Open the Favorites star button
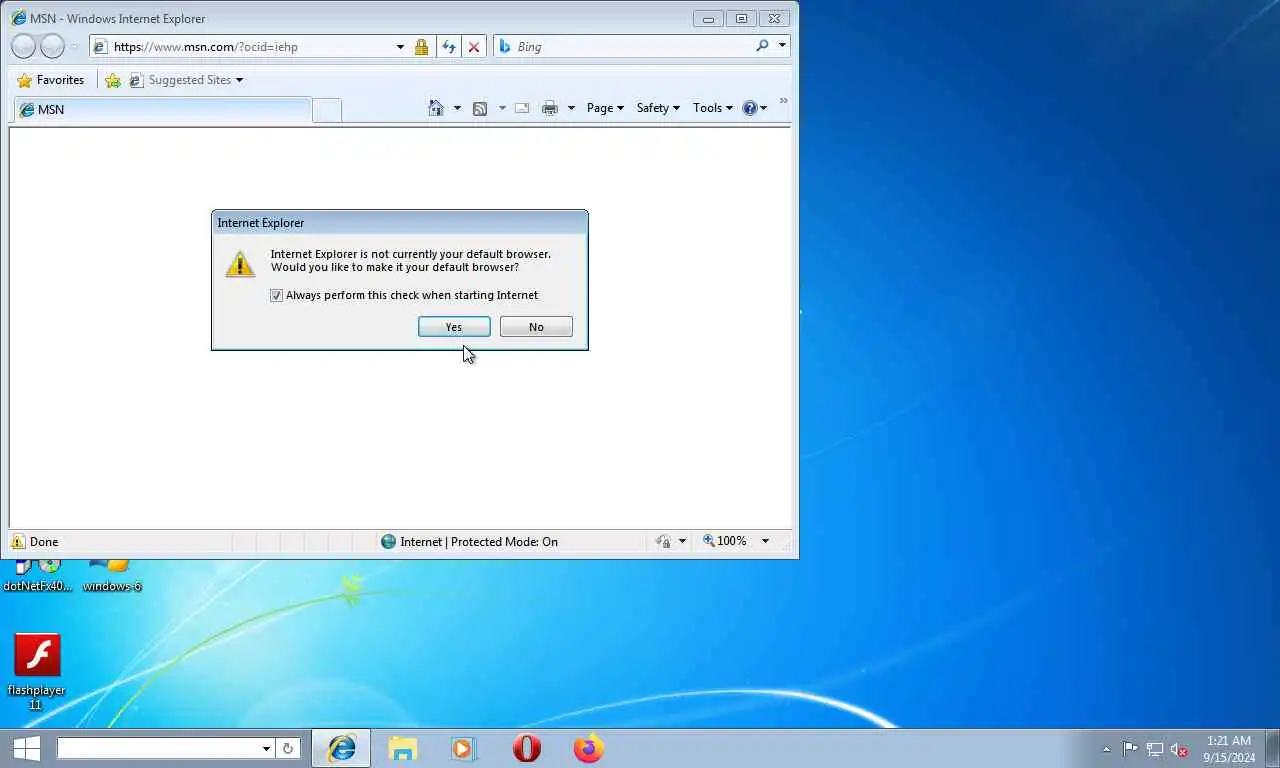This screenshot has width=1280, height=768. point(51,80)
